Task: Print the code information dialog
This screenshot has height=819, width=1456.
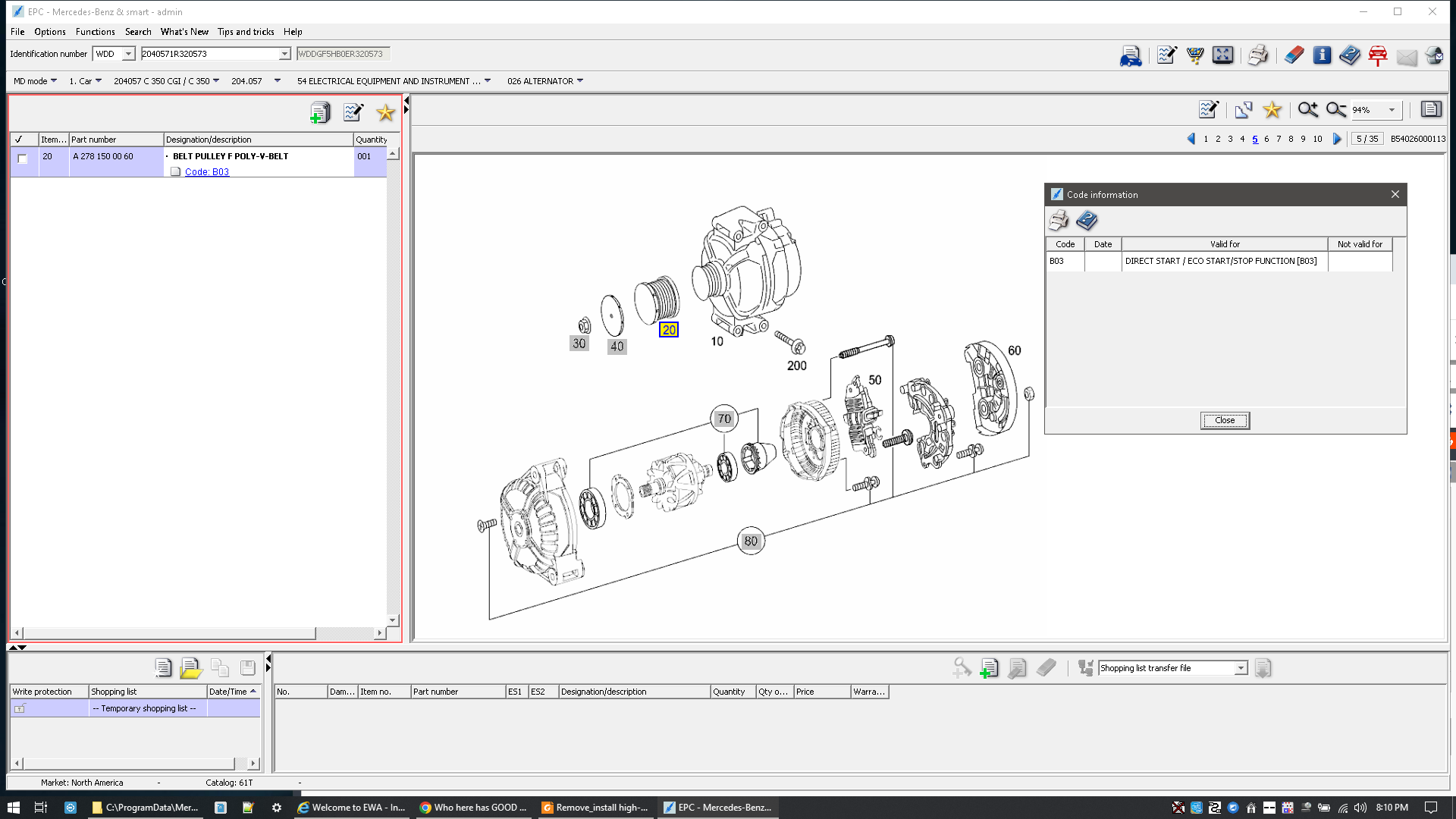Action: click(x=1059, y=221)
